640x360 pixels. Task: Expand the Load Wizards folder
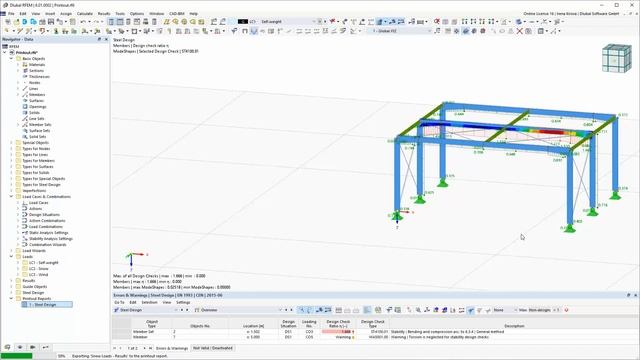pyautogui.click(x=11, y=251)
